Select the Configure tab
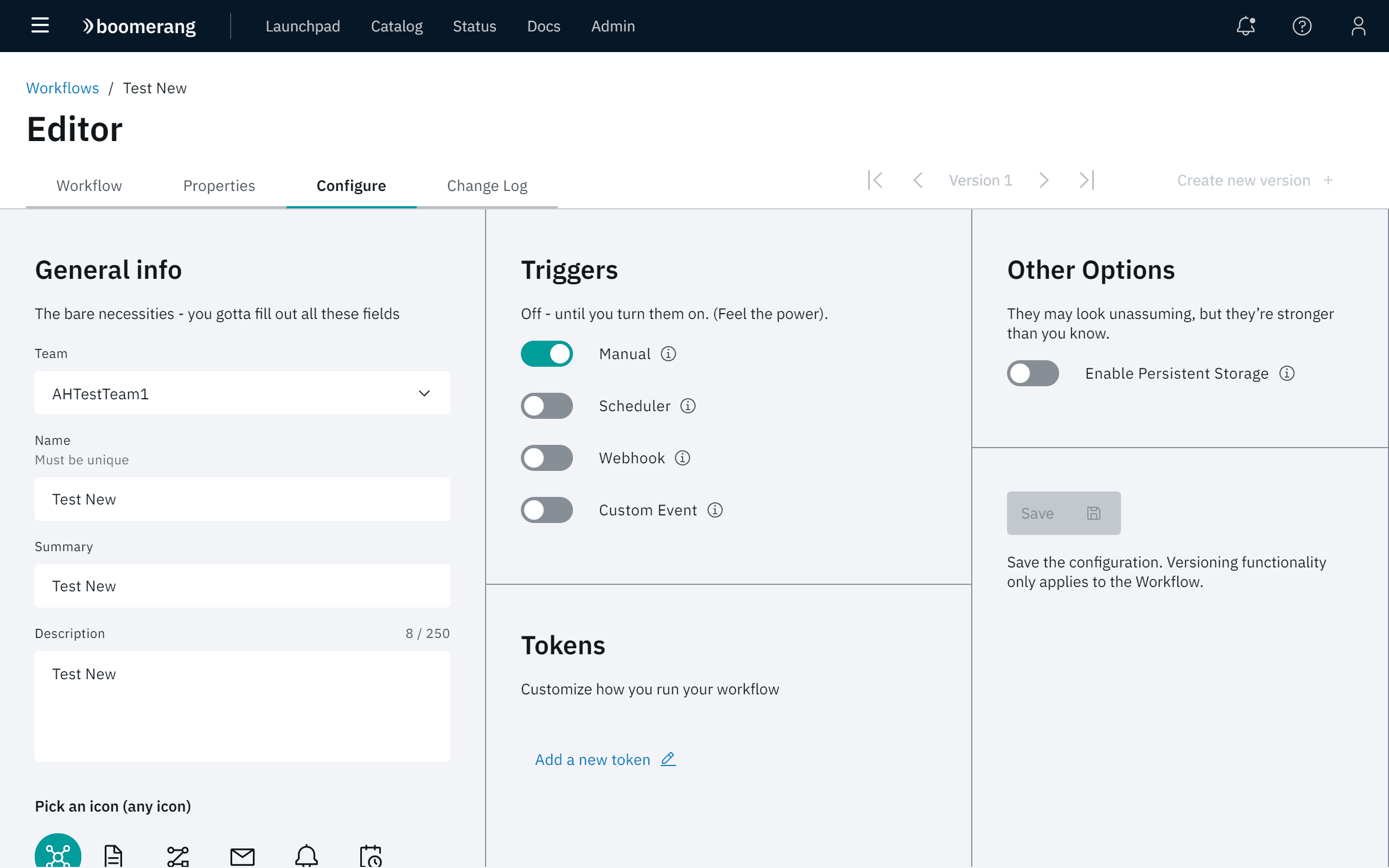1389x868 pixels. (351, 186)
